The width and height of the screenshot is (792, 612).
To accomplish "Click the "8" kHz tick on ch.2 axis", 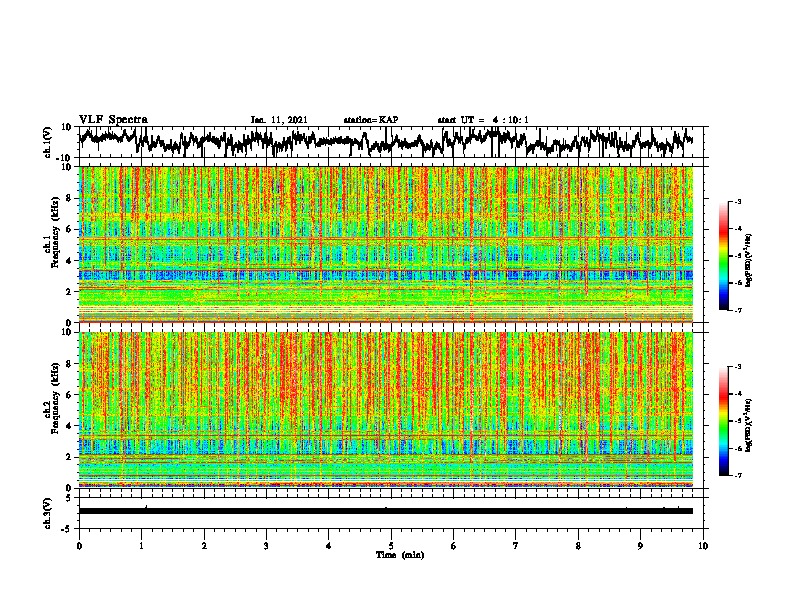I will [x=69, y=364].
